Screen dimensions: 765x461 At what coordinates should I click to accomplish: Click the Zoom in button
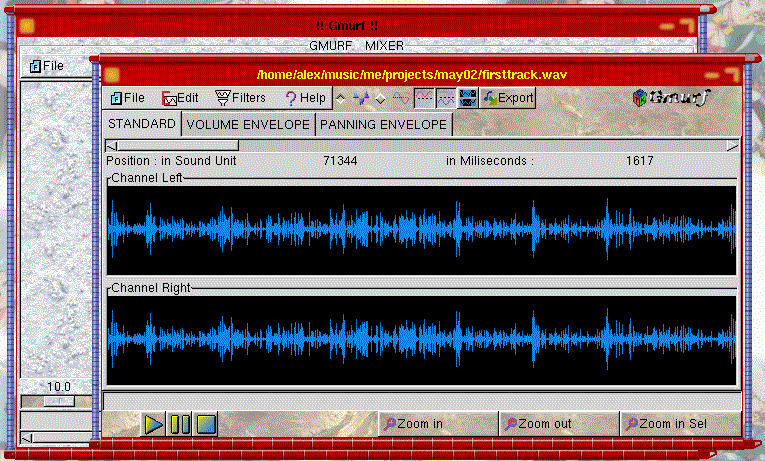(437, 424)
